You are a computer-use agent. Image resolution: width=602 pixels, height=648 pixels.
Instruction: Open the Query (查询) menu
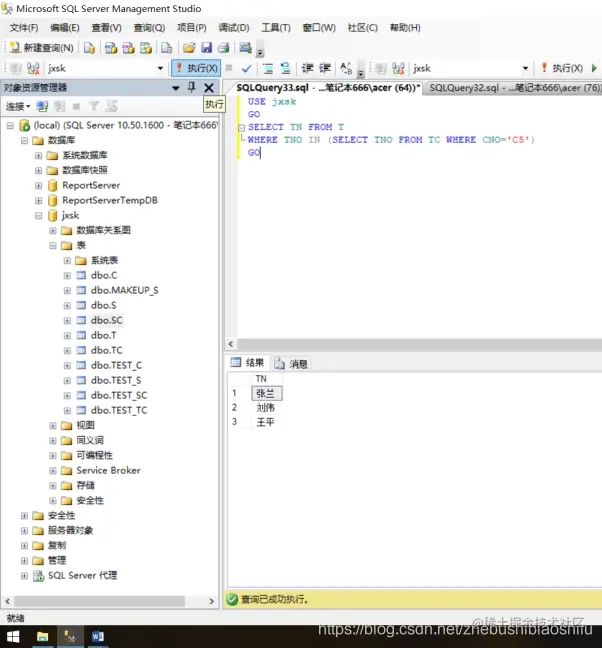click(149, 28)
